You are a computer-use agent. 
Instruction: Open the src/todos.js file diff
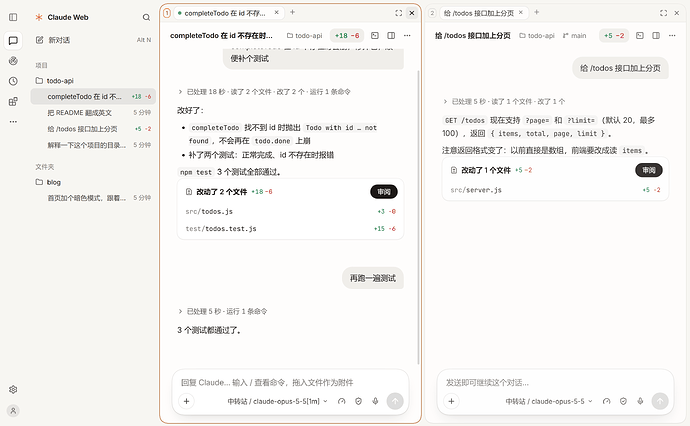click(x=290, y=212)
